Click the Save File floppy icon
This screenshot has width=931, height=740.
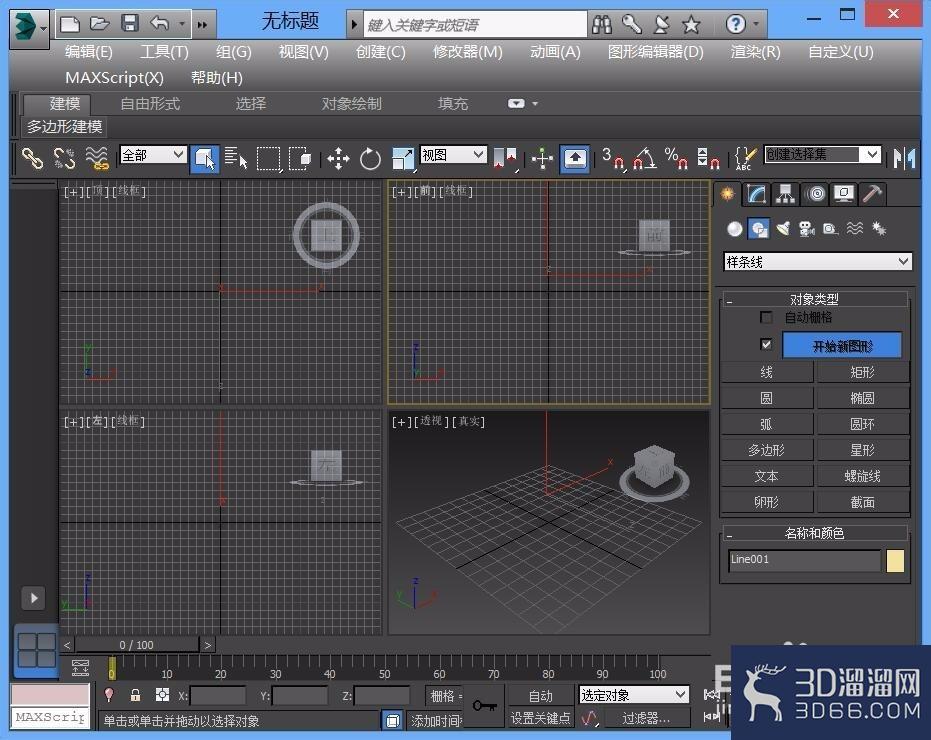[x=129, y=24]
